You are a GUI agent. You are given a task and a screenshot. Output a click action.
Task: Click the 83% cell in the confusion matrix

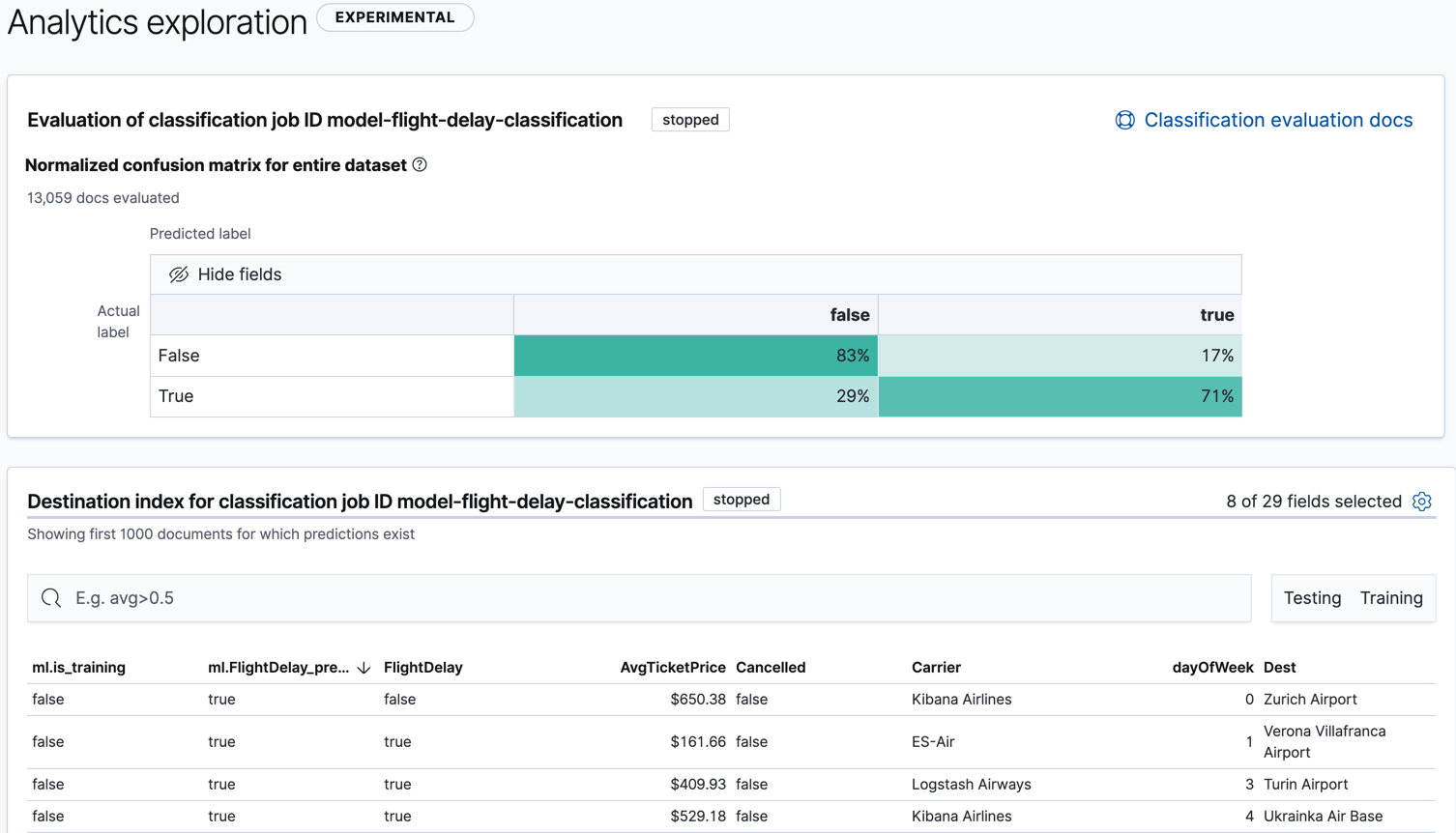[695, 355]
